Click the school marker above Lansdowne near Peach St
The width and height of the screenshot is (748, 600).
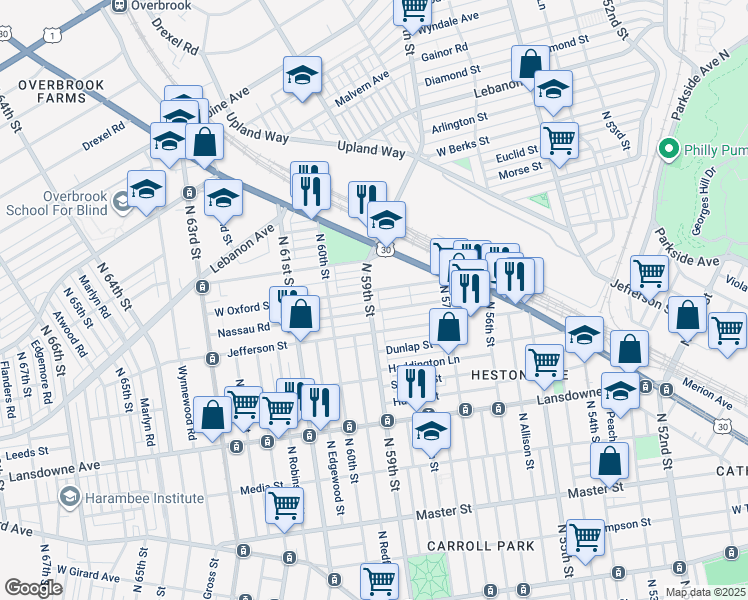pos(620,392)
